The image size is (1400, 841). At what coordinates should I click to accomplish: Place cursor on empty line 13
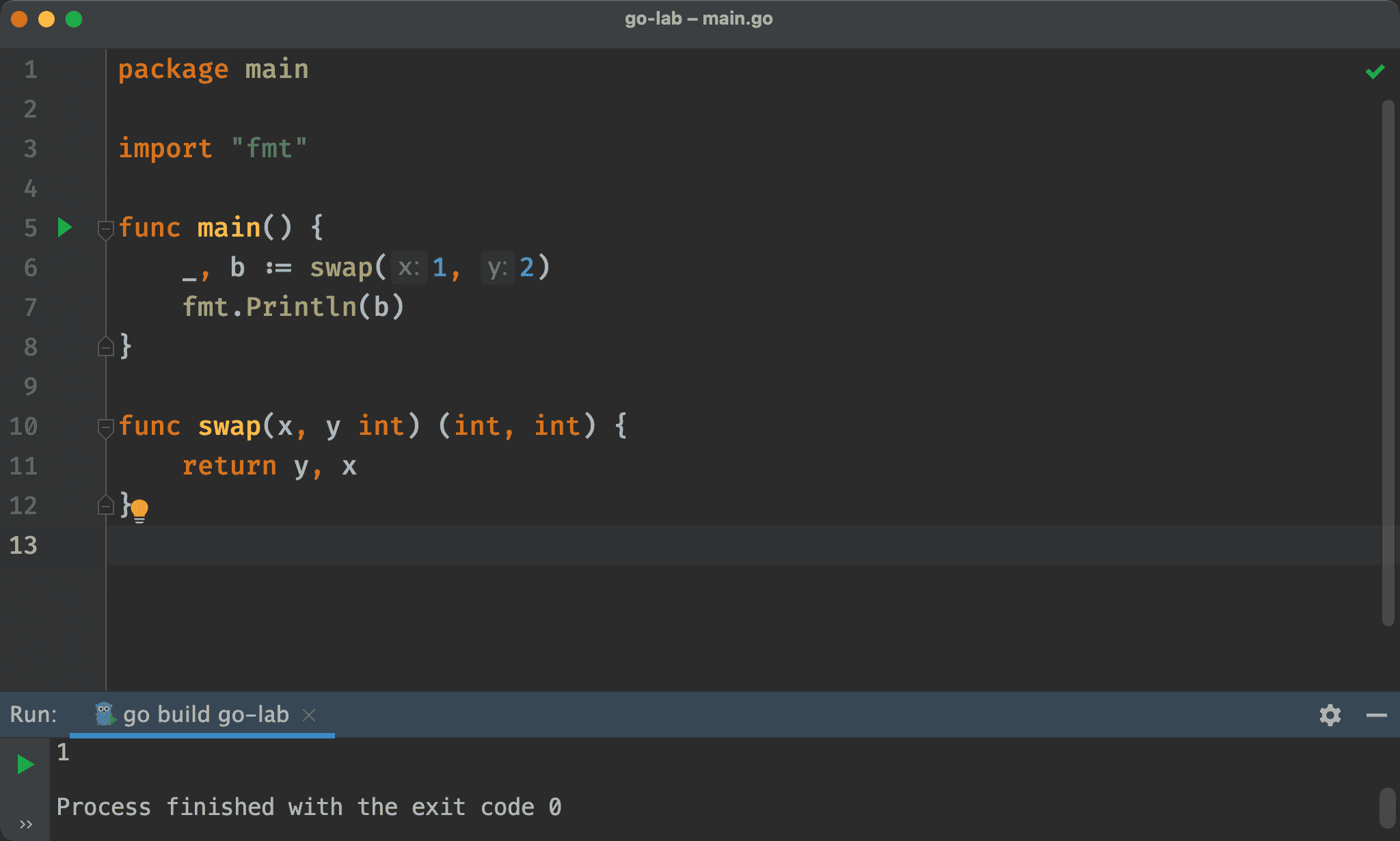coord(744,545)
